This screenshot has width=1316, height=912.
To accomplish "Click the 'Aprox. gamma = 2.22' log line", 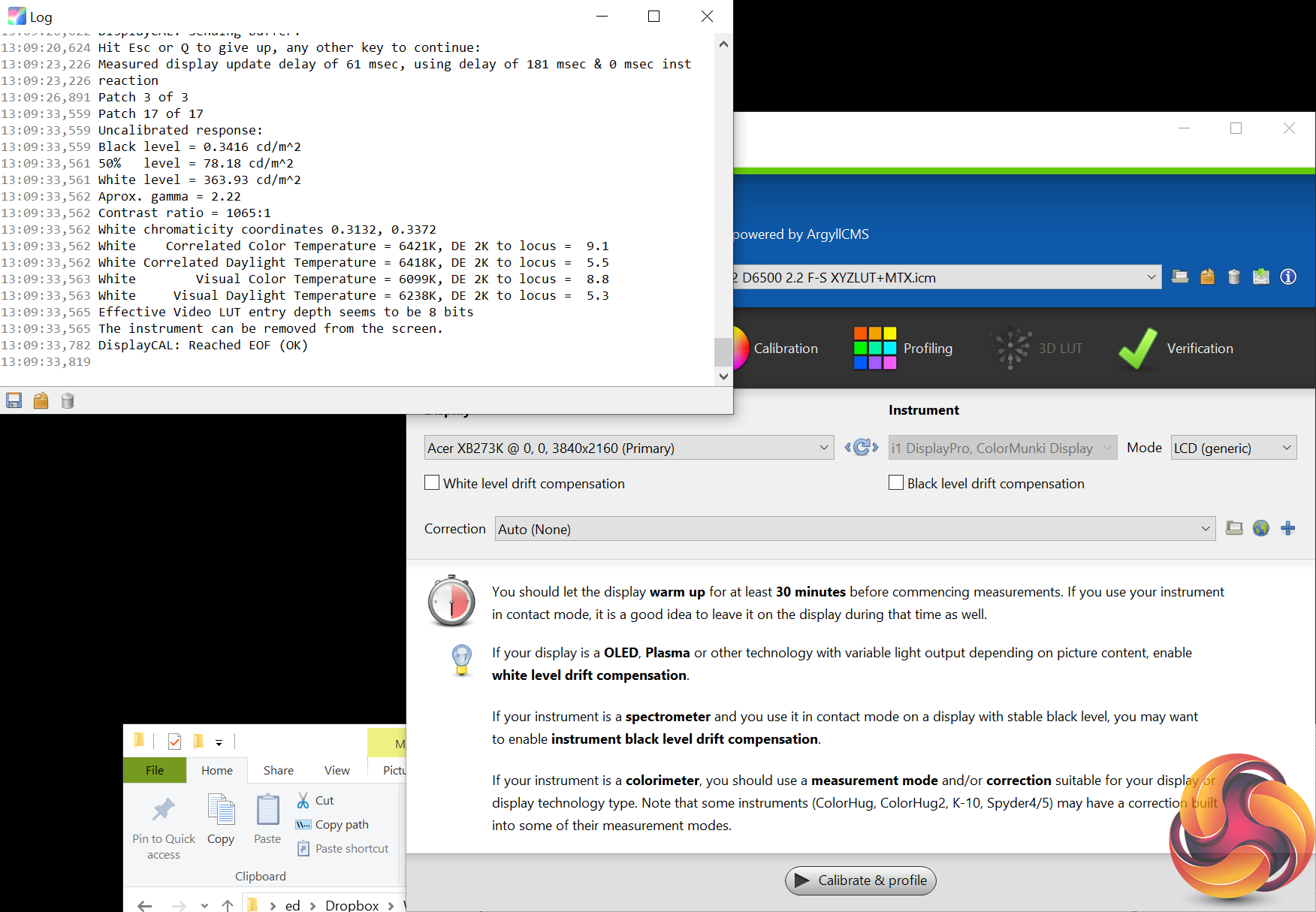I will coord(170,197).
